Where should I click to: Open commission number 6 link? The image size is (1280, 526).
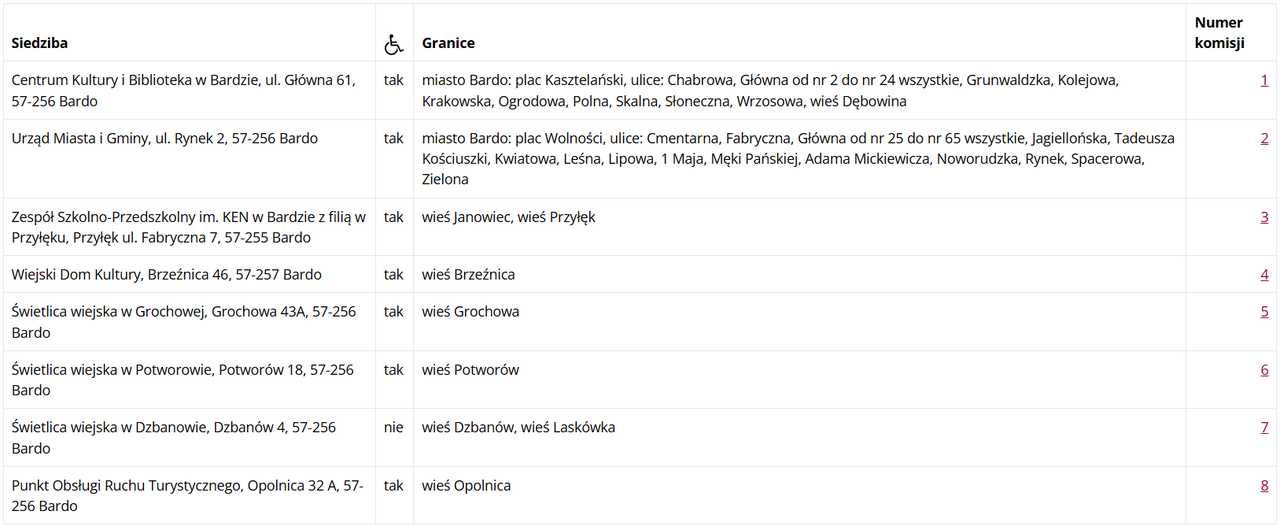(1264, 369)
